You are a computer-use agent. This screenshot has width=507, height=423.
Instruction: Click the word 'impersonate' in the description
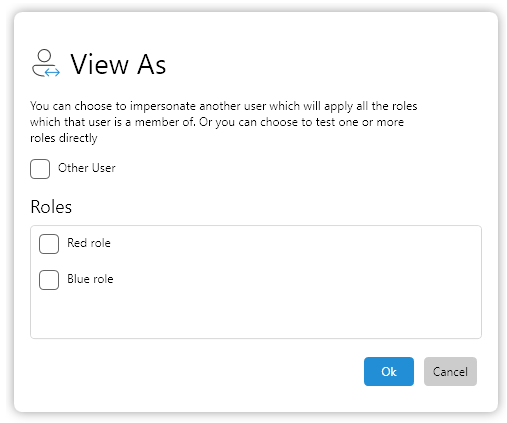[163, 106]
